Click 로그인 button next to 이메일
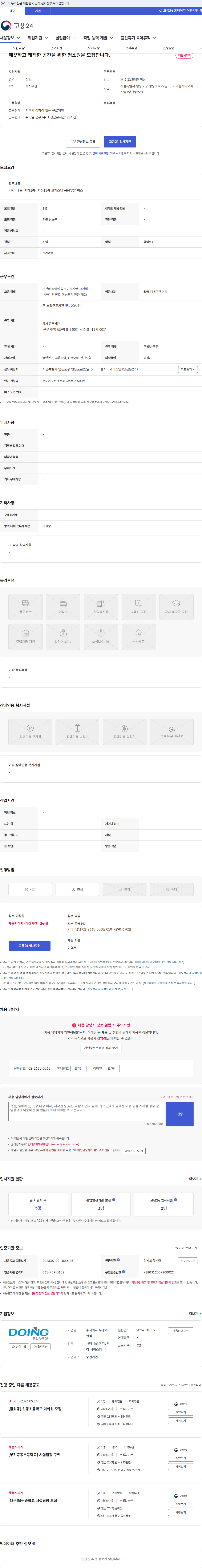 point(111,1068)
